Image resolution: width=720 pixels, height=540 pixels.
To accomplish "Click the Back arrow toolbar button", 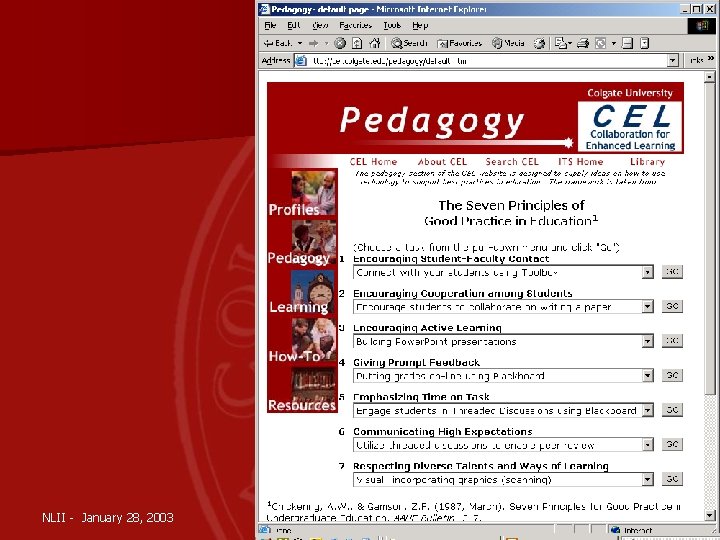I will coord(277,43).
